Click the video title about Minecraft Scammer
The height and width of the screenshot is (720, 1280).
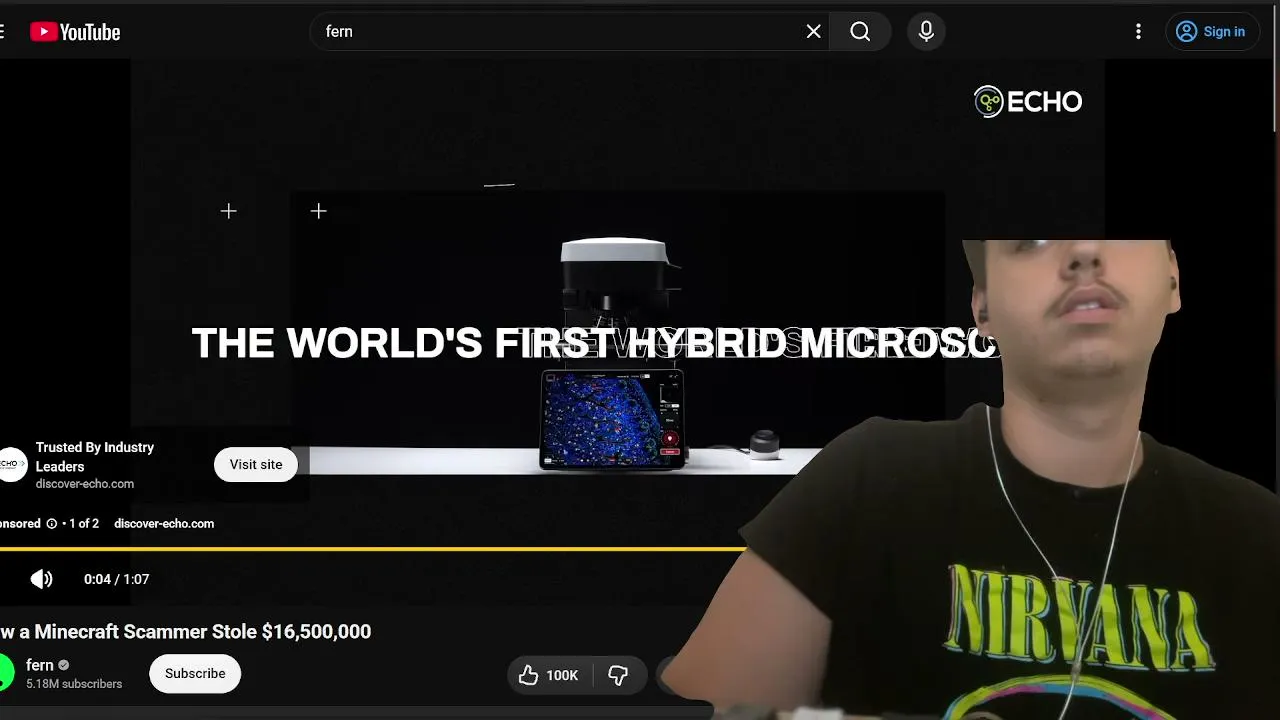coord(186,631)
